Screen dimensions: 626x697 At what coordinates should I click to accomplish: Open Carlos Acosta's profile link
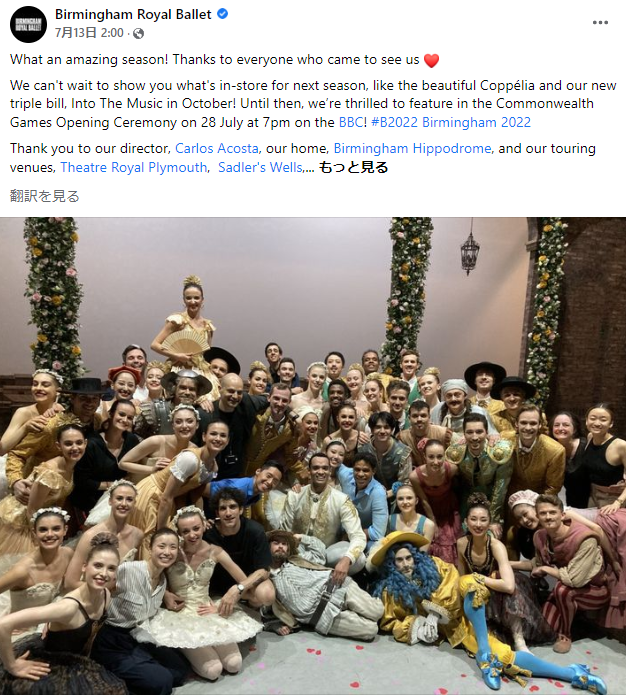pos(217,148)
